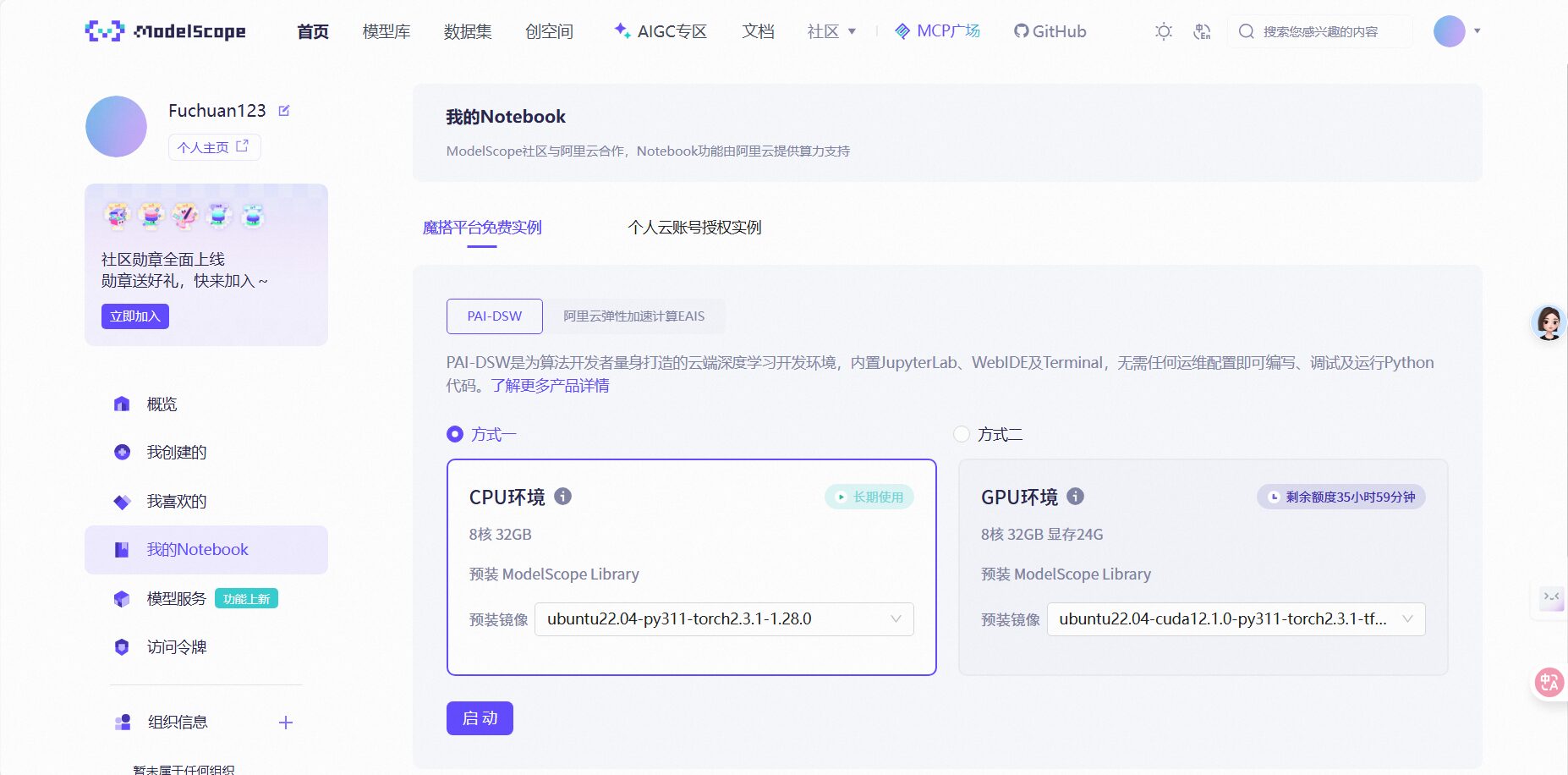The width and height of the screenshot is (1568, 775).
Task: Select the PAI-DSW tab
Action: click(495, 316)
